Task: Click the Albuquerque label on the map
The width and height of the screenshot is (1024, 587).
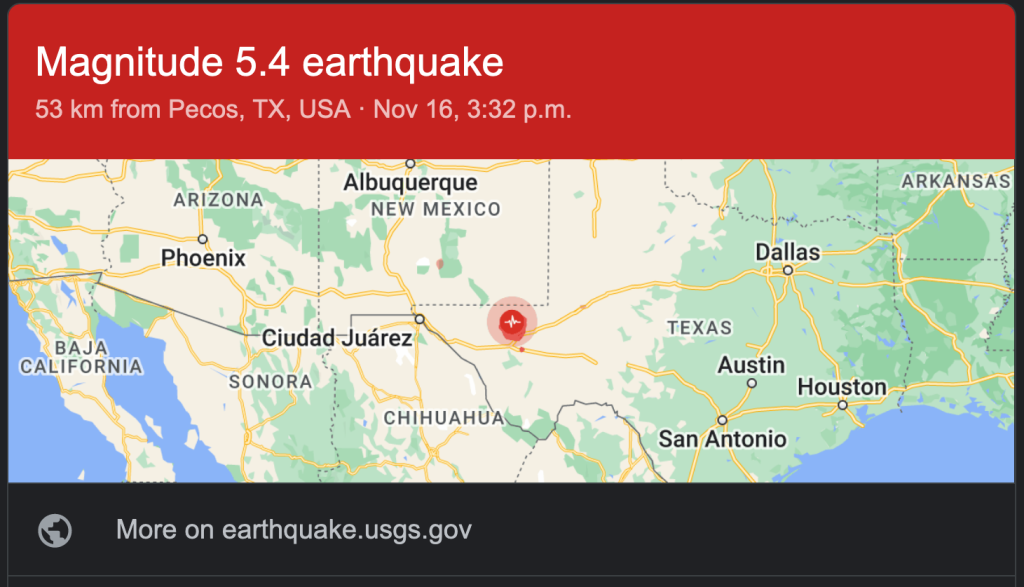Action: point(410,182)
